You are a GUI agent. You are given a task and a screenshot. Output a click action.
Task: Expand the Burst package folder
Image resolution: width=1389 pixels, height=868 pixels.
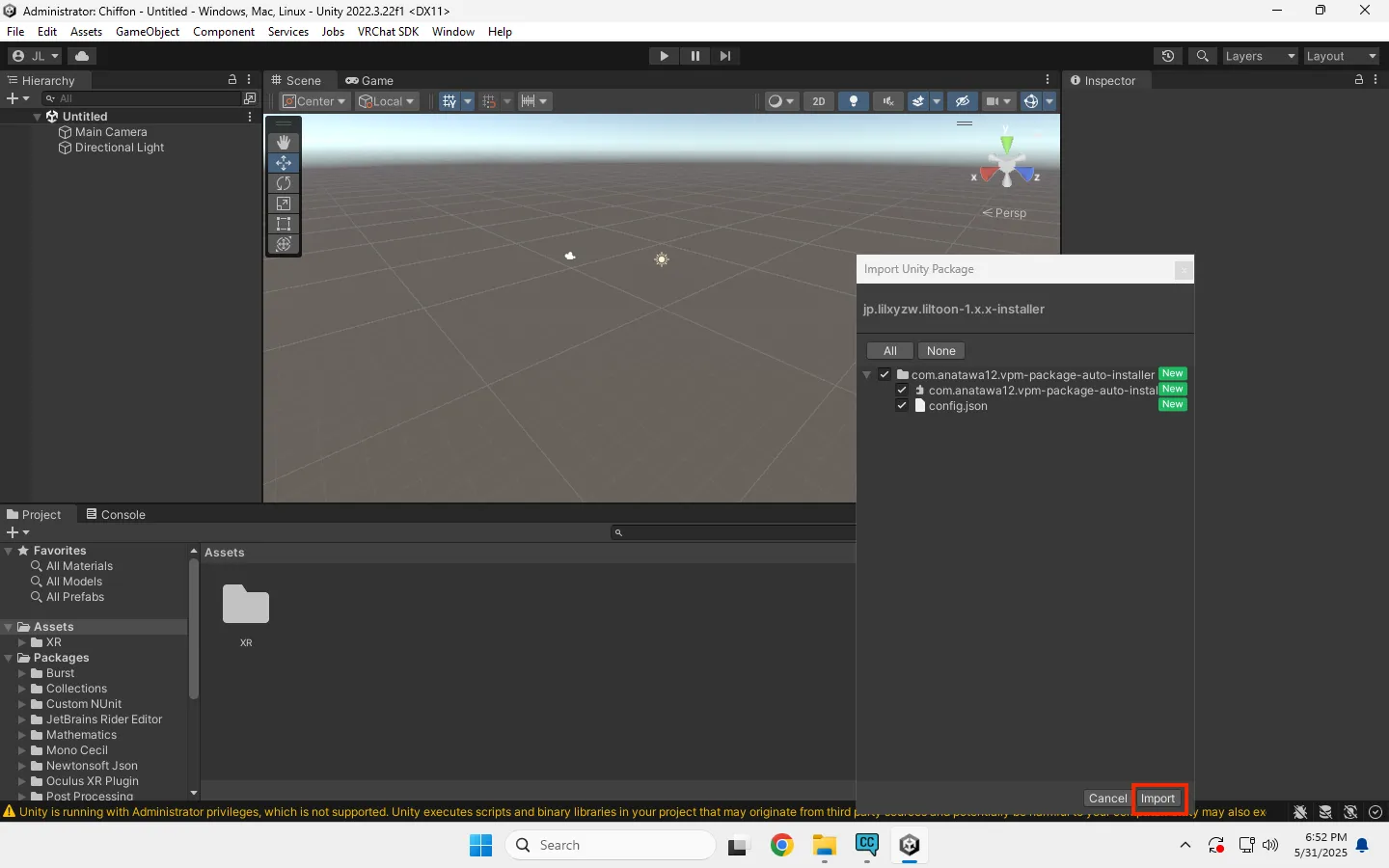[x=22, y=673]
